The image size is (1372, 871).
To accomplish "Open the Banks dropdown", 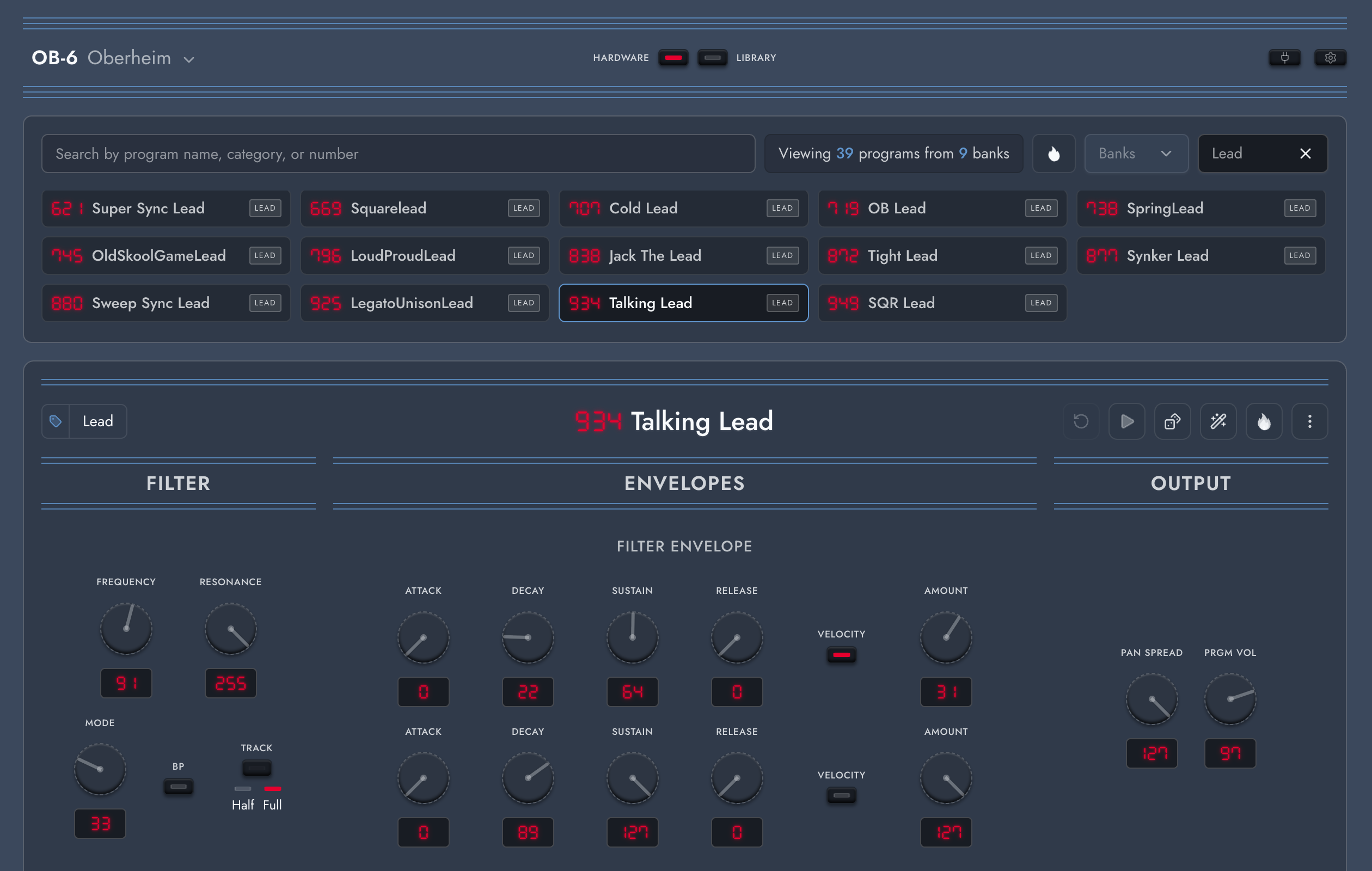I will 1136,153.
